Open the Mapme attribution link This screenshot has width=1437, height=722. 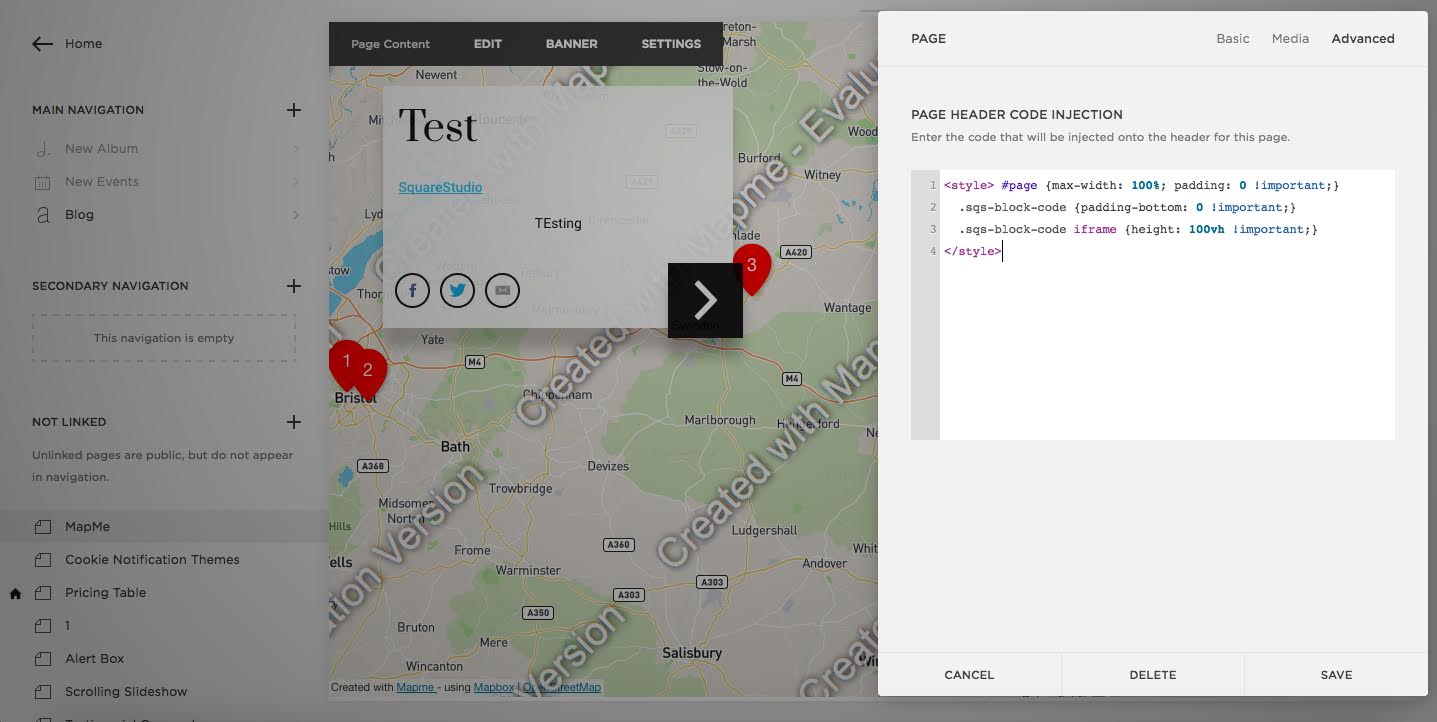pyautogui.click(x=415, y=687)
